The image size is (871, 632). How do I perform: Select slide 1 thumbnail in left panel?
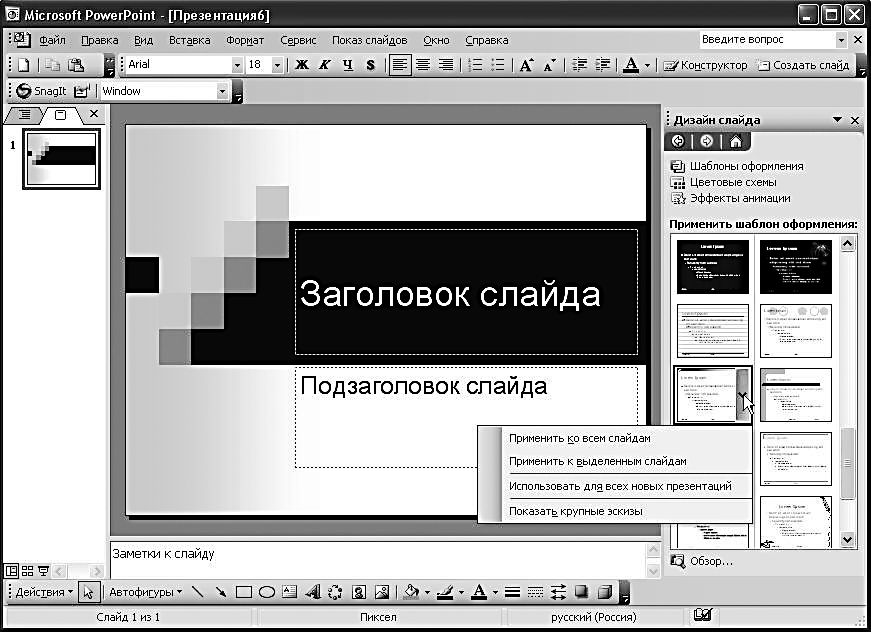coord(62,159)
